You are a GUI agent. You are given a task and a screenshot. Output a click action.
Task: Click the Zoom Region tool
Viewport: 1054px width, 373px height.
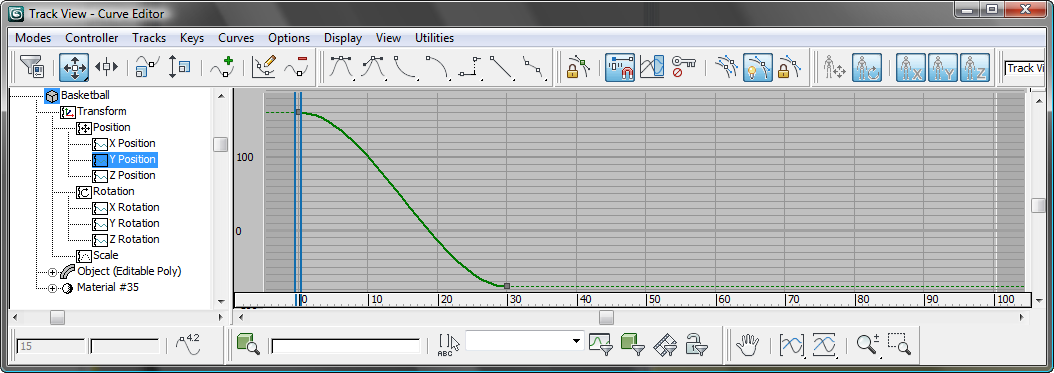point(899,345)
